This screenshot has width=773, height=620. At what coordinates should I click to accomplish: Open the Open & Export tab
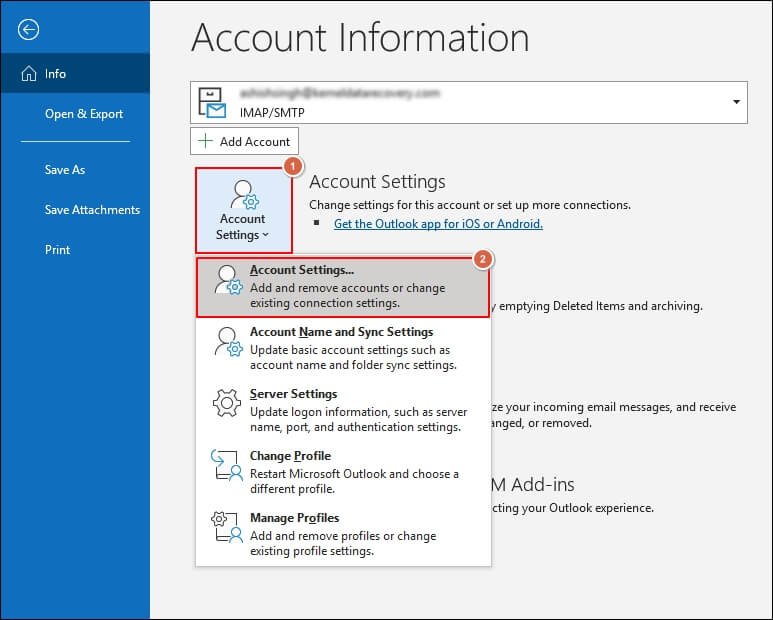click(x=75, y=114)
